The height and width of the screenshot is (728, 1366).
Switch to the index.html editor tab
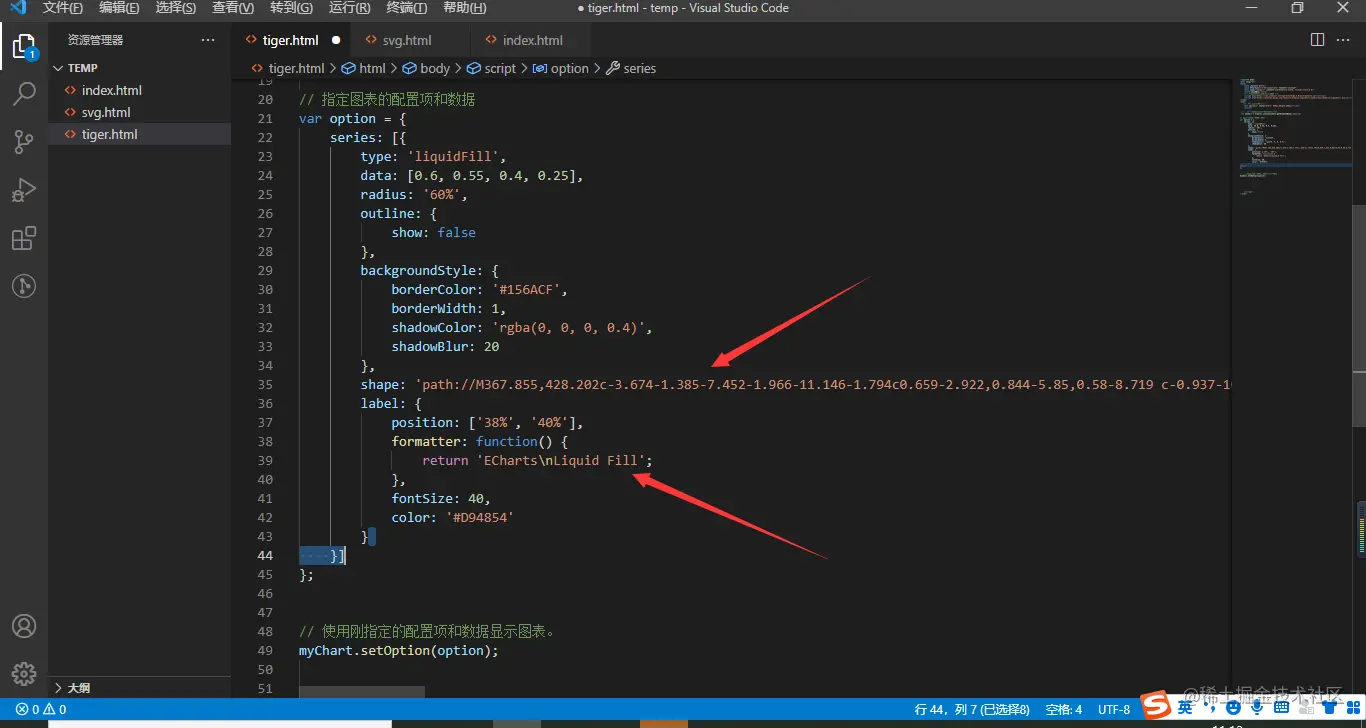click(x=532, y=40)
